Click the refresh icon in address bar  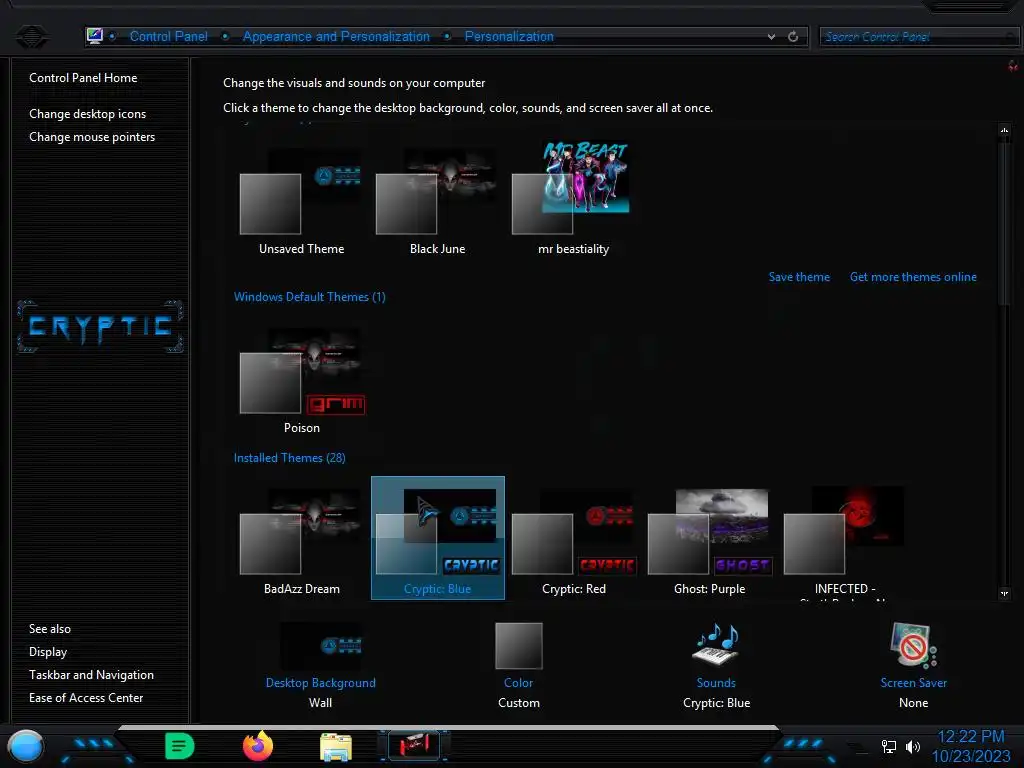pos(793,37)
